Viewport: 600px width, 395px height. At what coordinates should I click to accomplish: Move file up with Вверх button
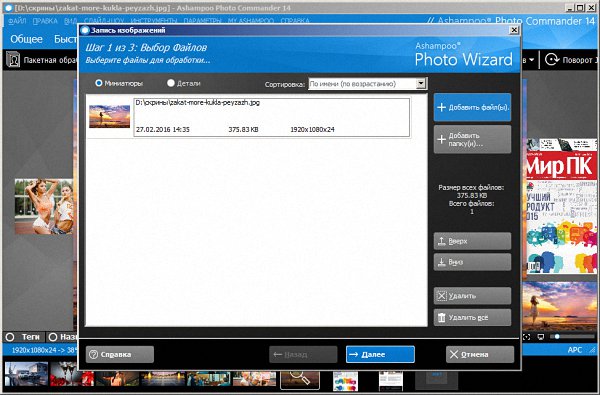pyautogui.click(x=472, y=241)
